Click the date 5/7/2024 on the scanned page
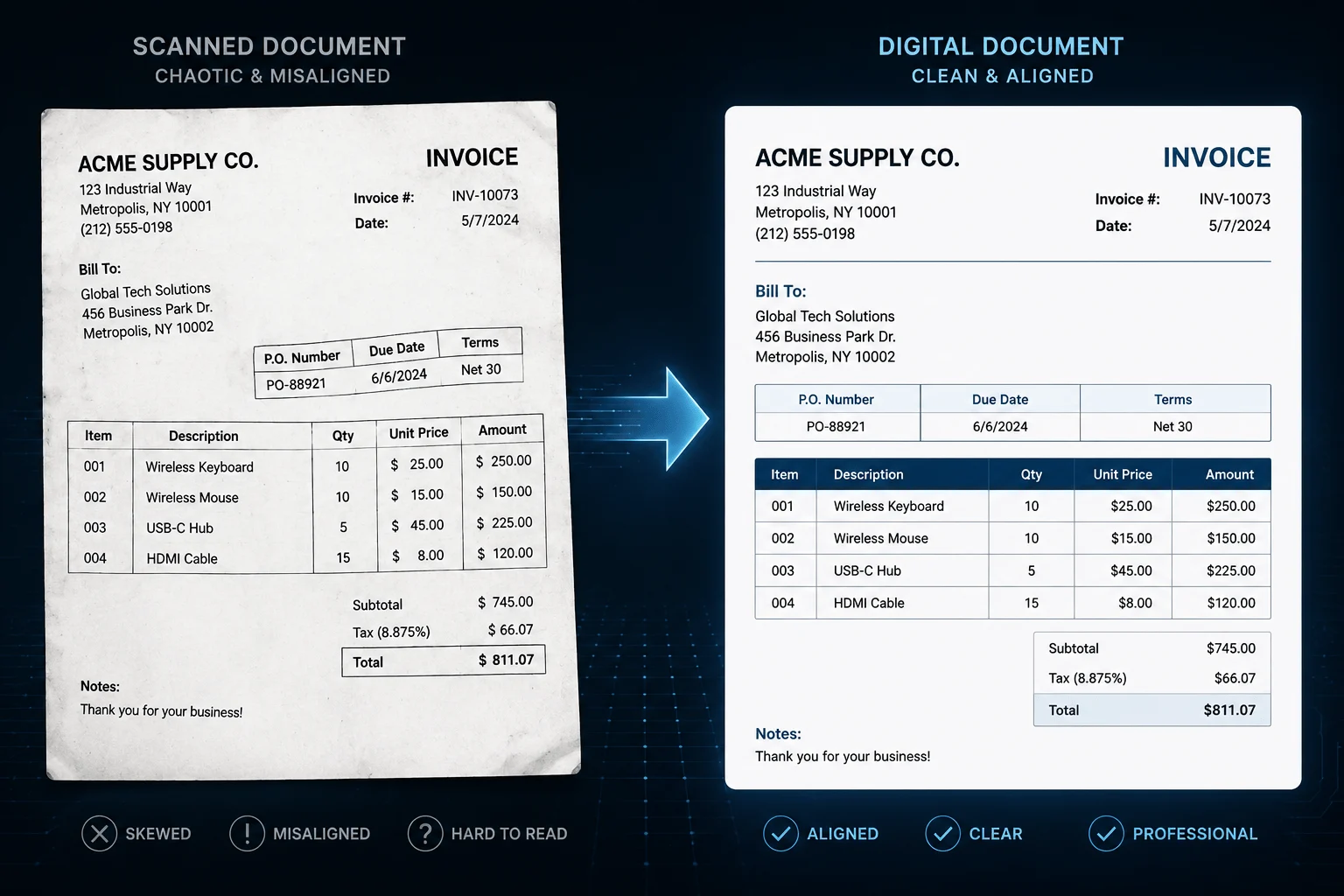Image resolution: width=1344 pixels, height=896 pixels. tap(490, 220)
